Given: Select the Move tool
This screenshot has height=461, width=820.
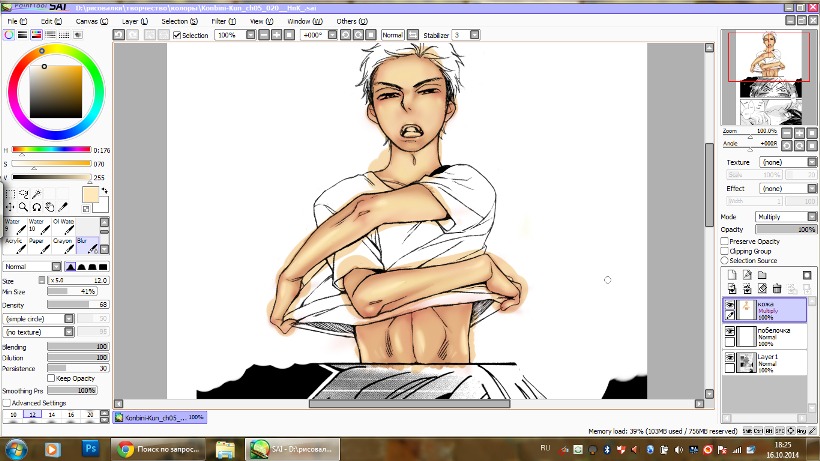Looking at the screenshot, I should pyautogui.click(x=10, y=207).
